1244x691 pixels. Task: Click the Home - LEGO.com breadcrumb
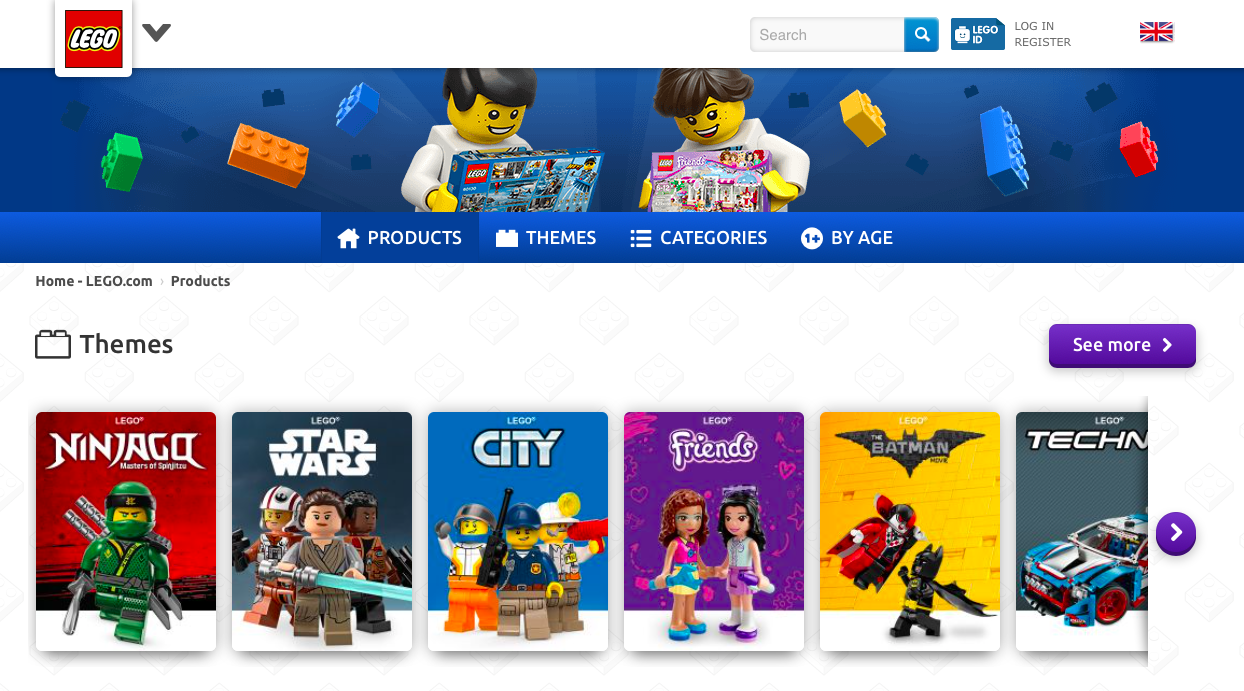[x=94, y=281]
